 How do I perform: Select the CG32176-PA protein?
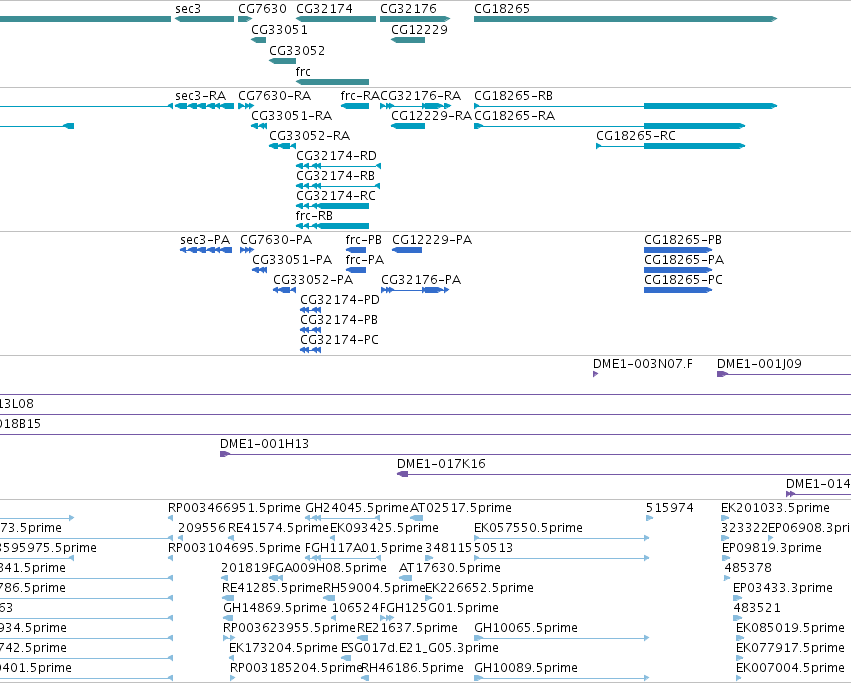tap(415, 290)
